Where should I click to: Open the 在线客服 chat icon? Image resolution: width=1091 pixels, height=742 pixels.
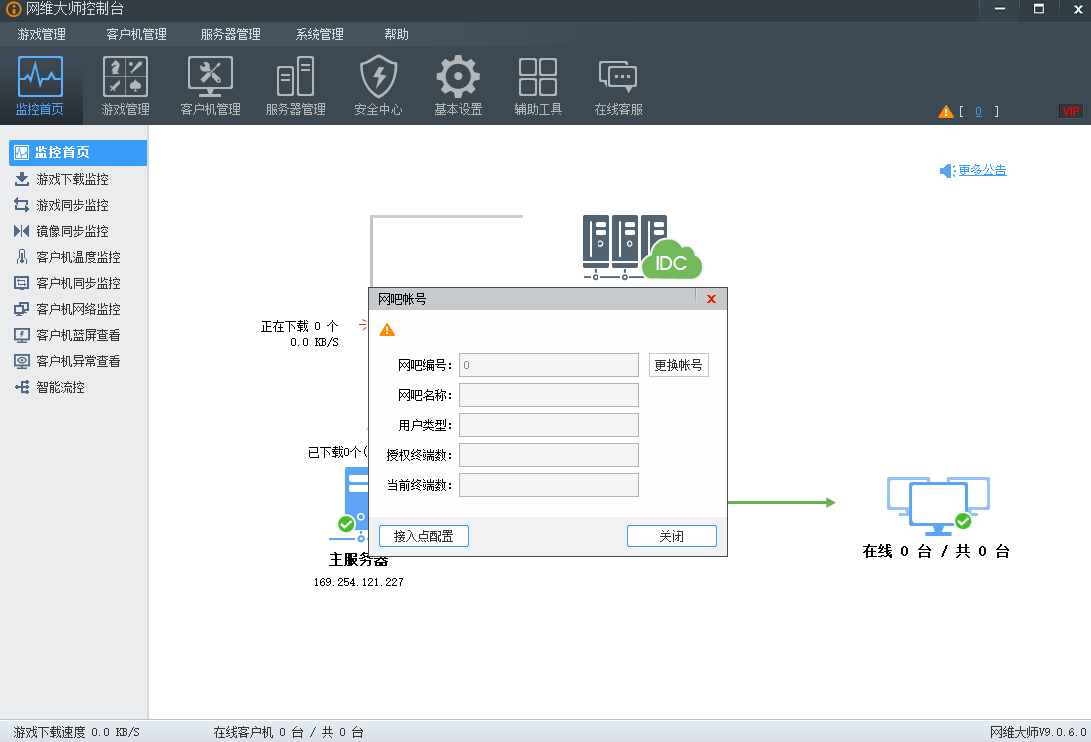pyautogui.click(x=618, y=77)
